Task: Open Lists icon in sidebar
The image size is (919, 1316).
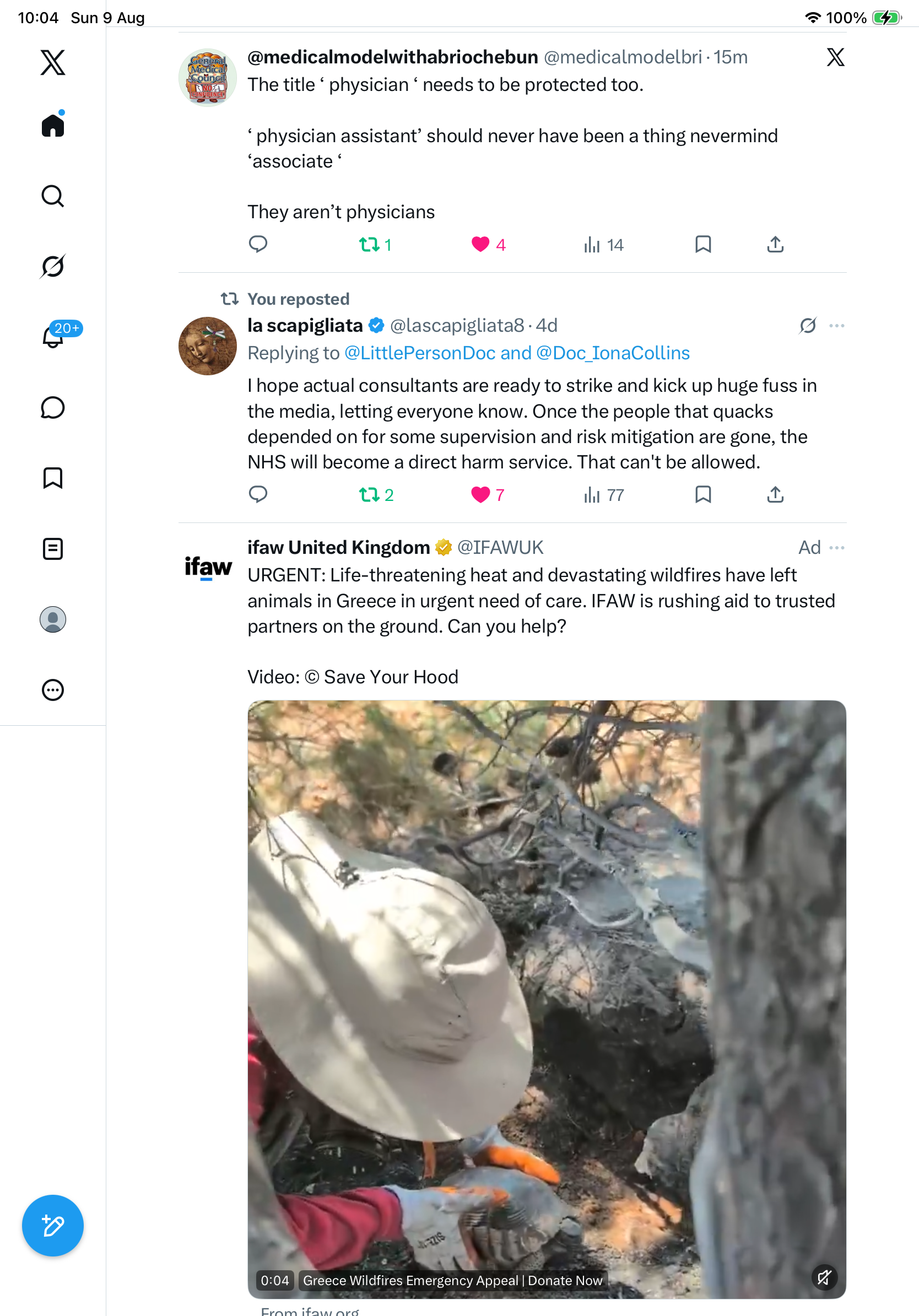Action: (53, 548)
